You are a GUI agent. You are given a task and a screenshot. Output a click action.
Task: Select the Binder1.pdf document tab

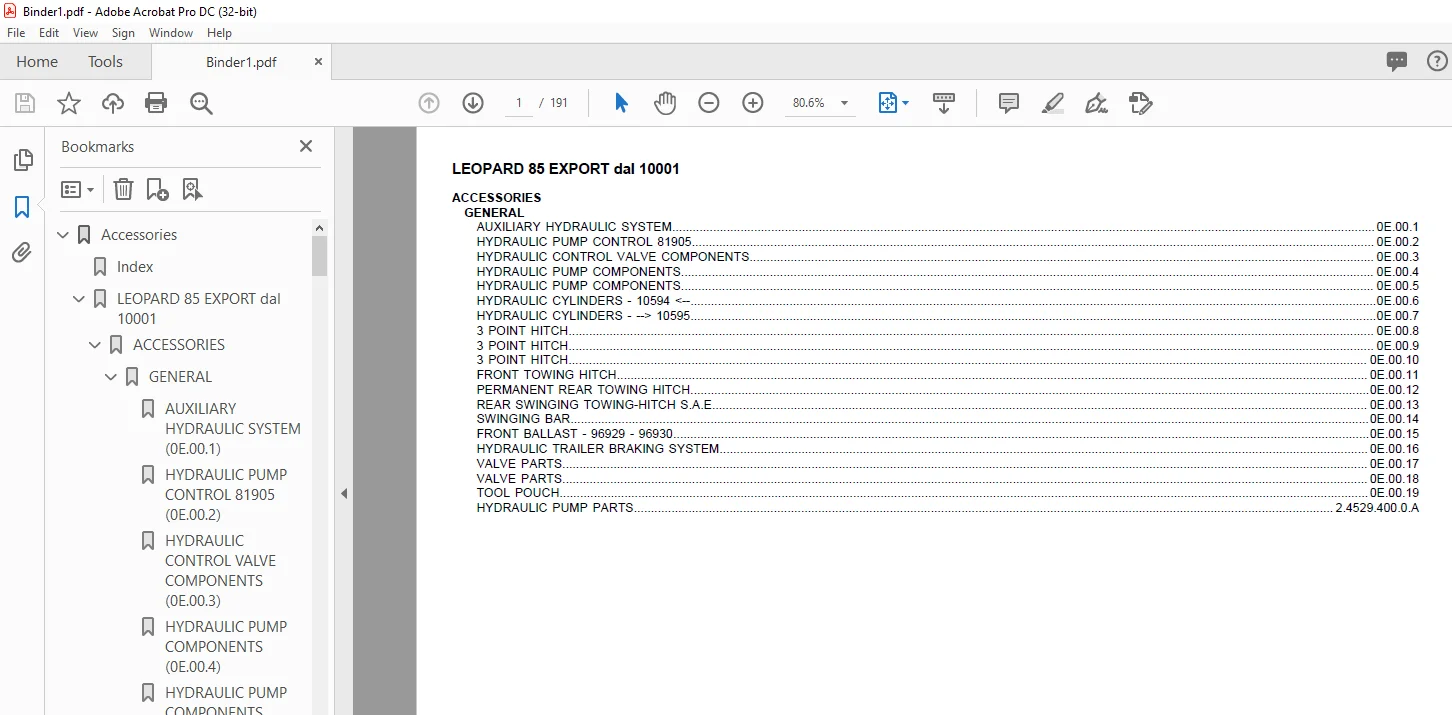(241, 62)
